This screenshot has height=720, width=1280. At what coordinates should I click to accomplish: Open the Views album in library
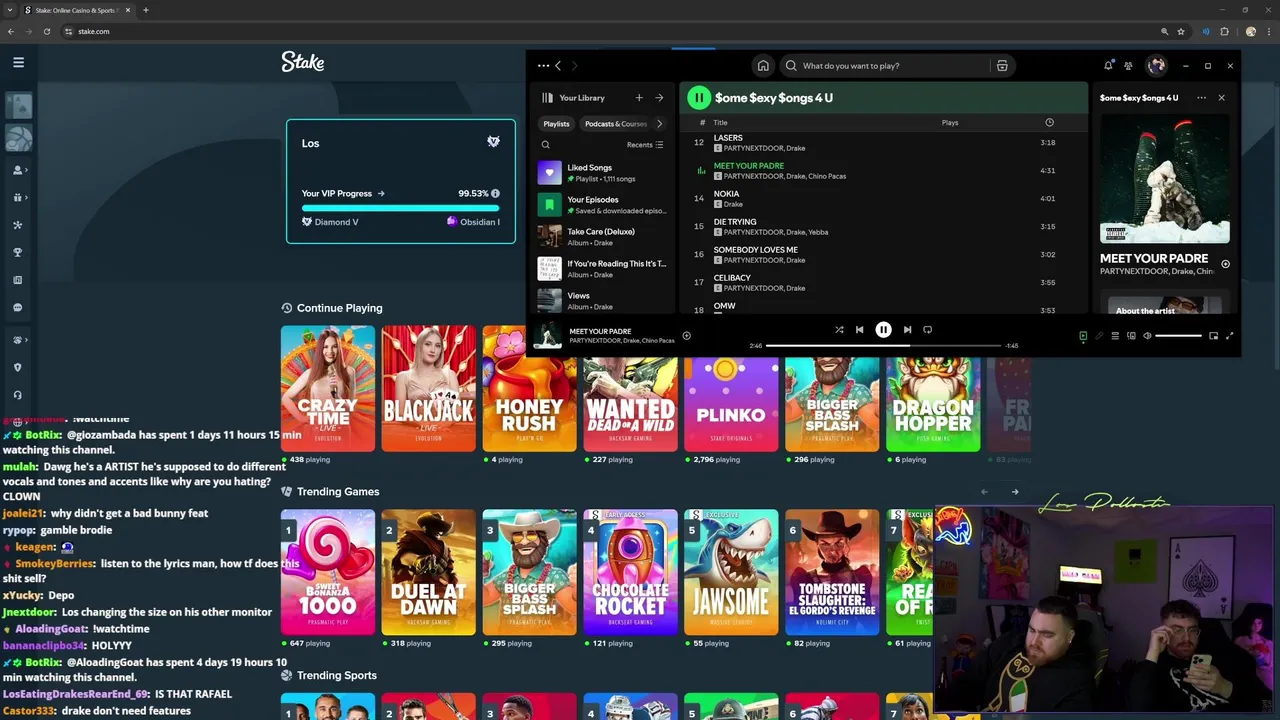(x=604, y=300)
